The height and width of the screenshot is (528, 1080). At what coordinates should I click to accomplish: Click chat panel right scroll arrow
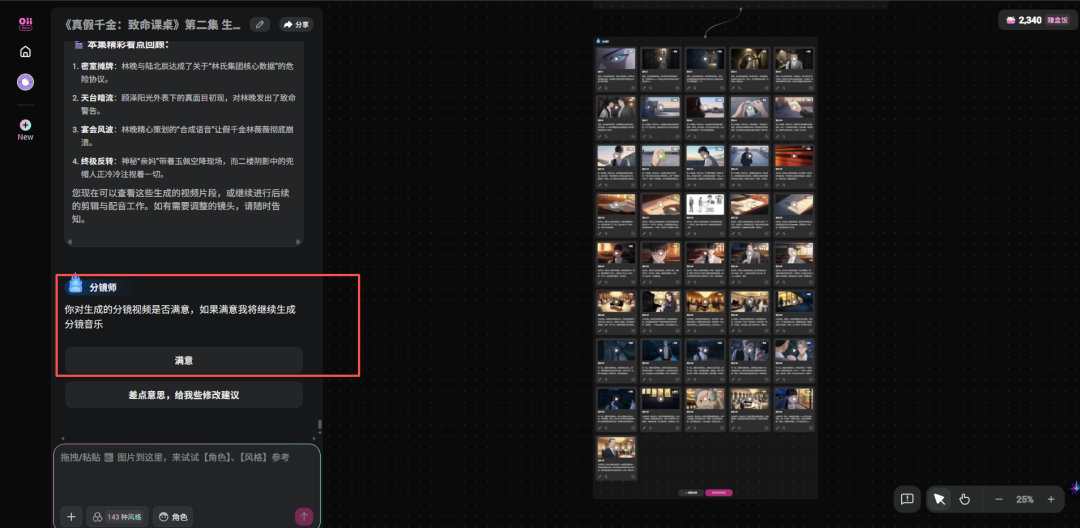click(x=313, y=439)
